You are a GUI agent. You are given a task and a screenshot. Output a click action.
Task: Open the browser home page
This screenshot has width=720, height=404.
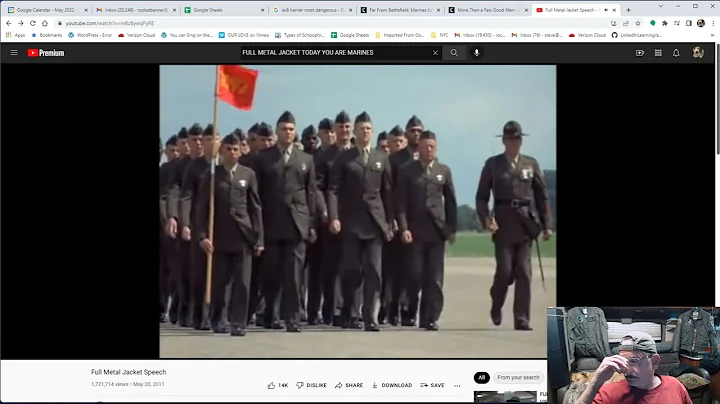tap(45, 23)
